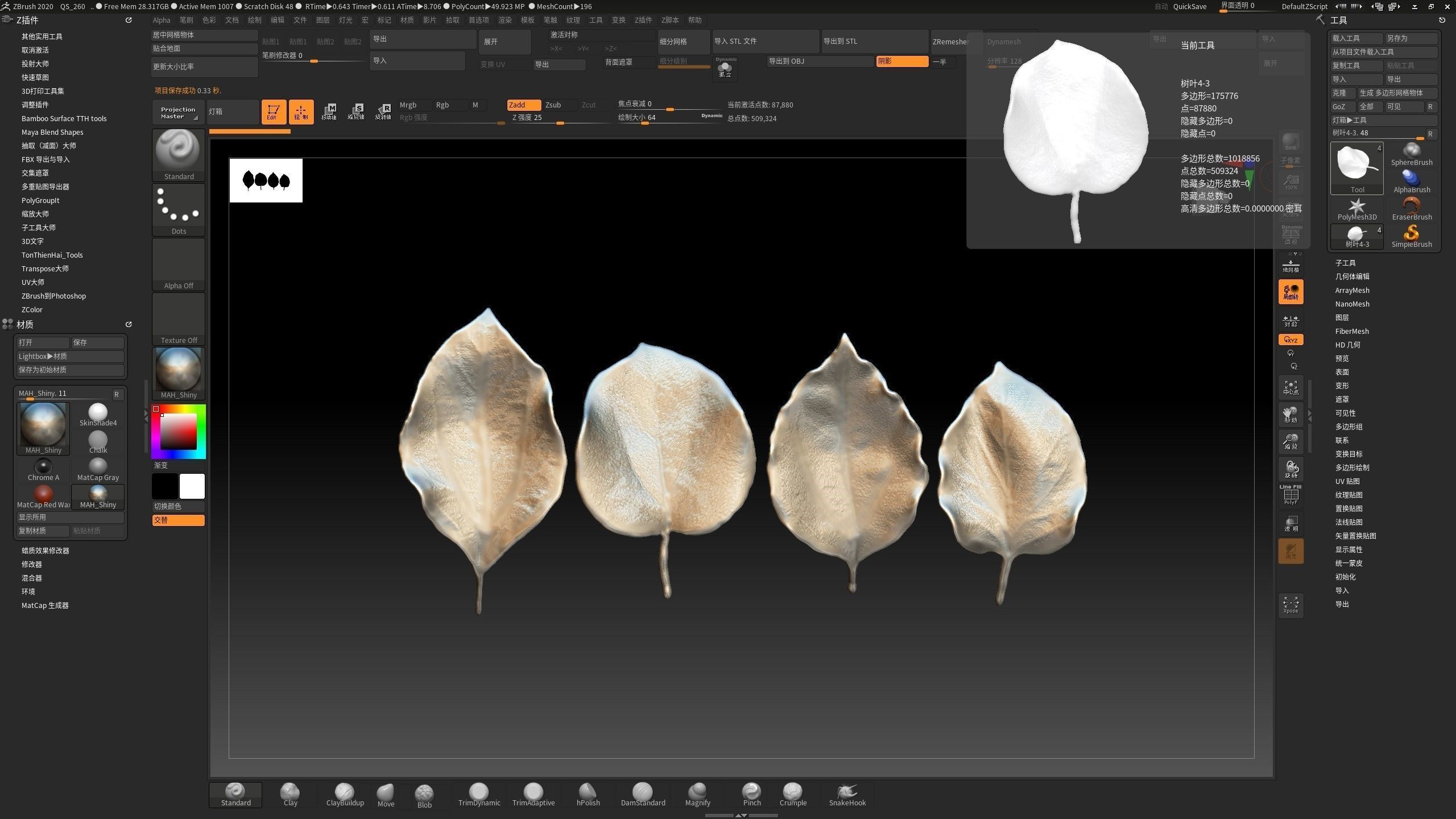Toggle the Edit mode button in top shelf
The width and height of the screenshot is (1456, 819).
pos(274,111)
